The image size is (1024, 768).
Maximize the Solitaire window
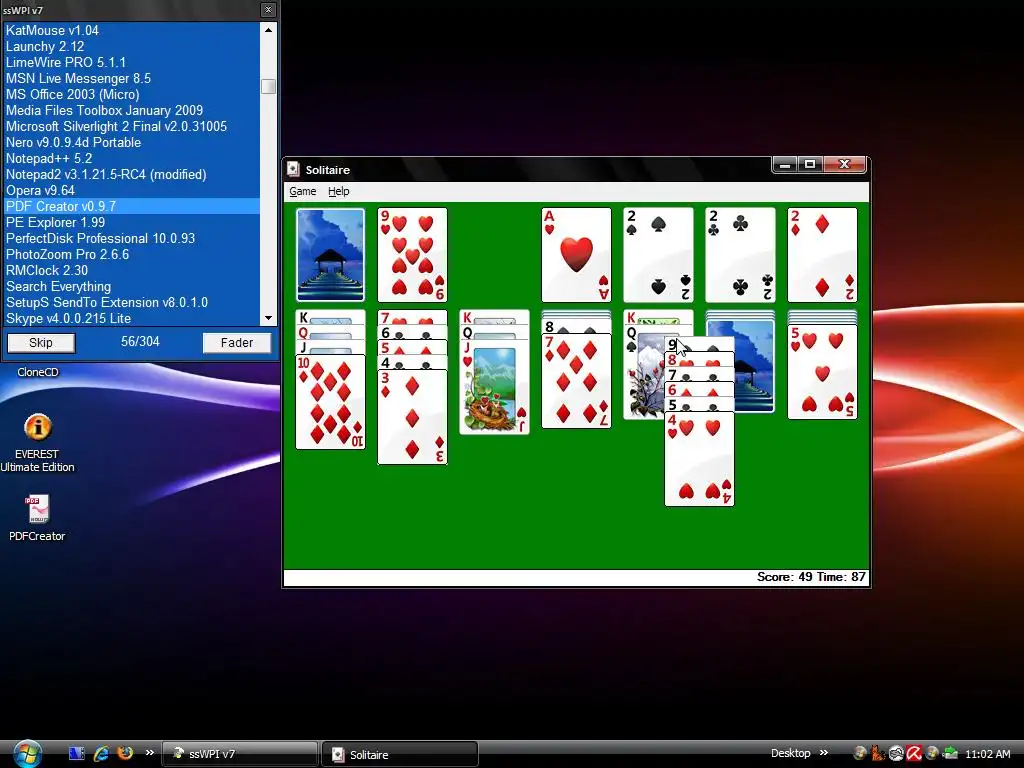click(x=810, y=165)
